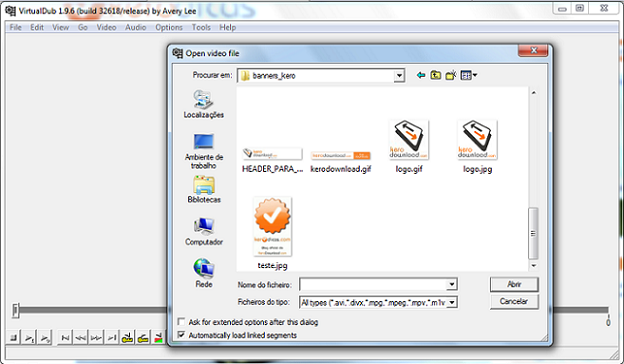The height and width of the screenshot is (364, 624).
Task: Toggle Automatically load linked segments
Action: pos(181,335)
